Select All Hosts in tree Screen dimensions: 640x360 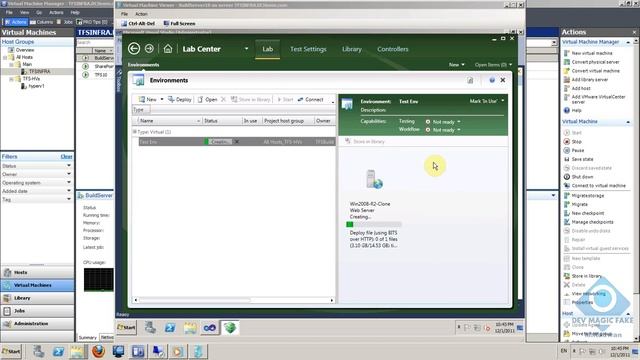pyautogui.click(x=24, y=57)
